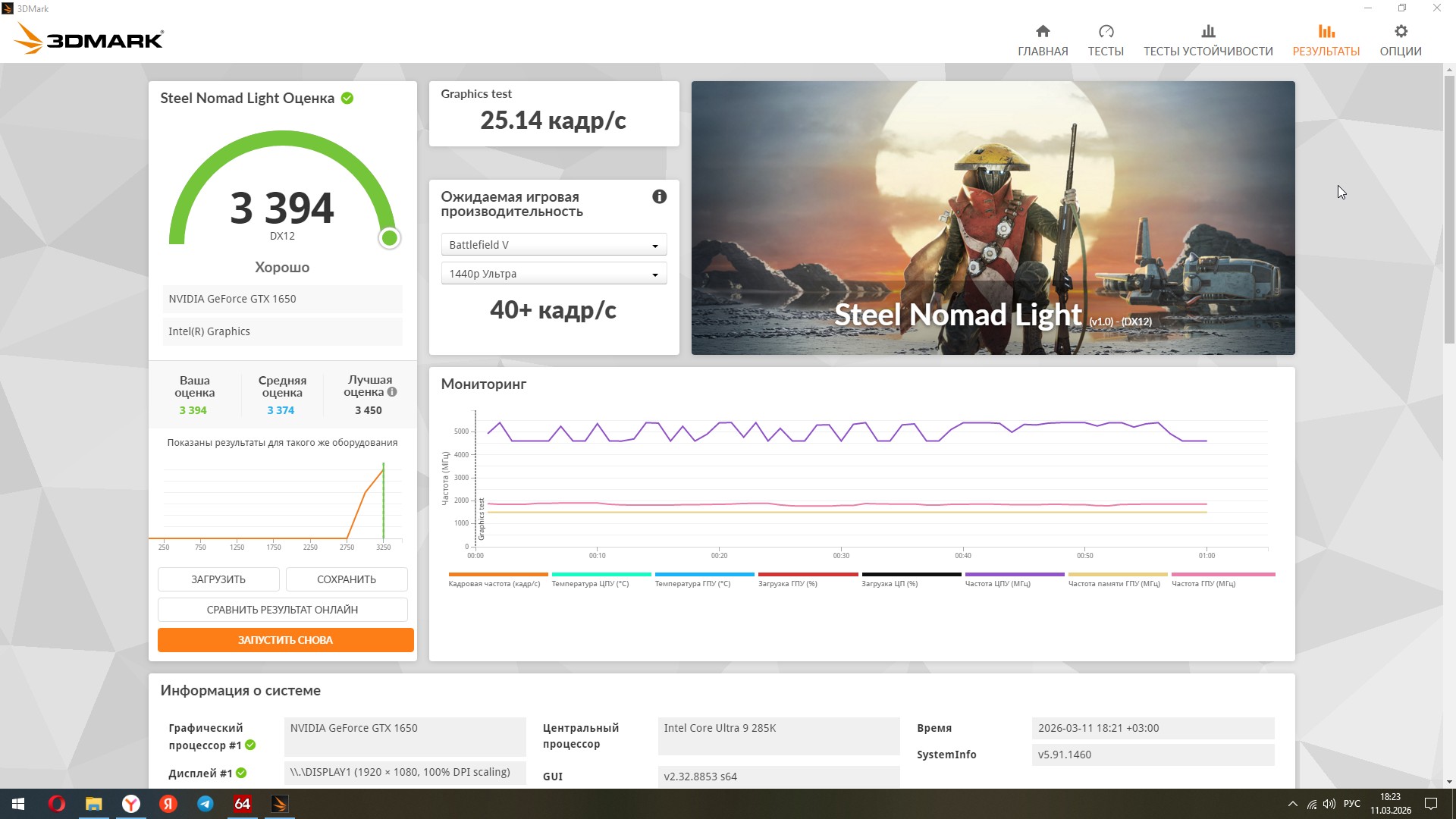Open ТЕСТЫ УСТОЙЧИВОСТИ chart icon

tap(1208, 31)
